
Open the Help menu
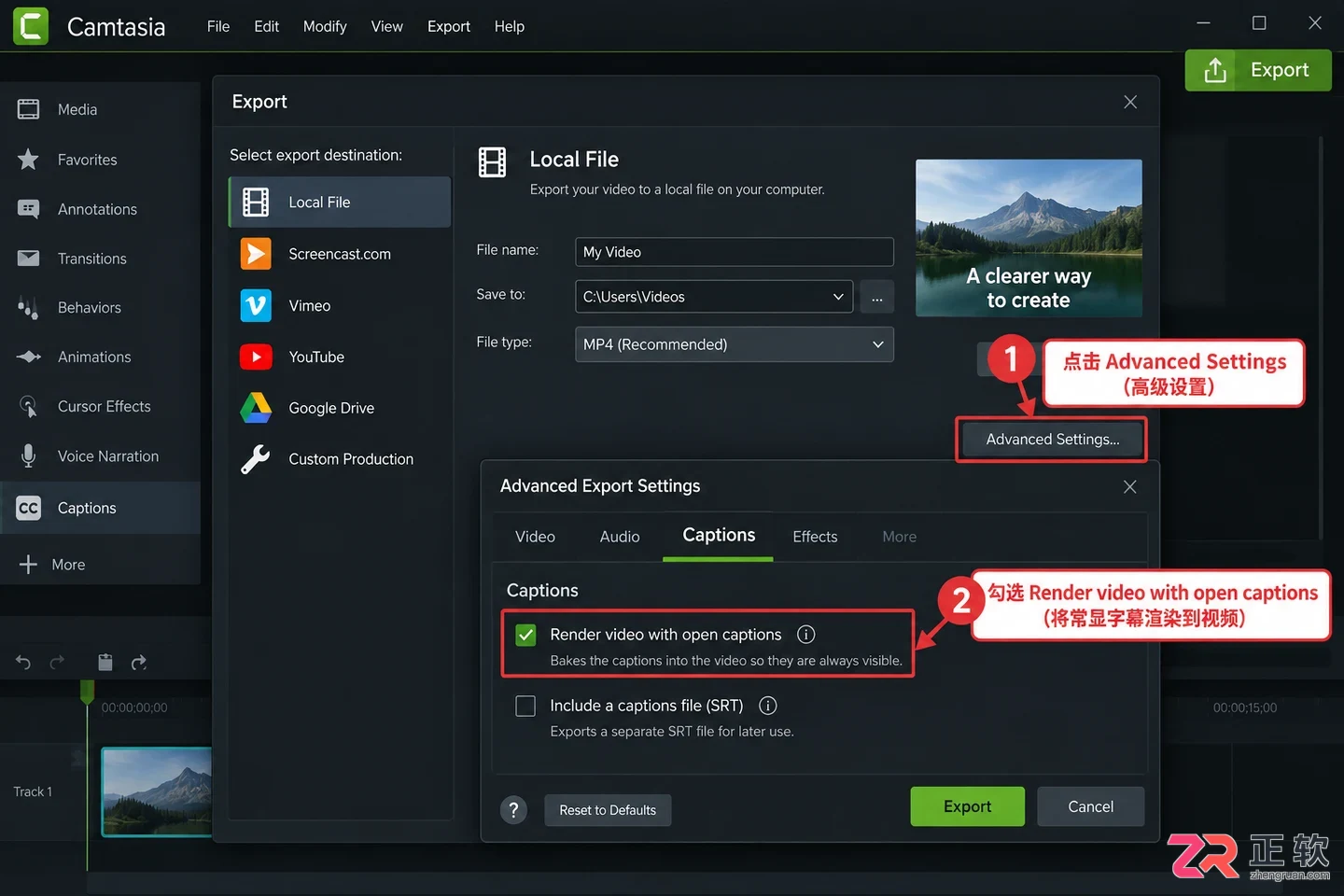pyautogui.click(x=509, y=26)
